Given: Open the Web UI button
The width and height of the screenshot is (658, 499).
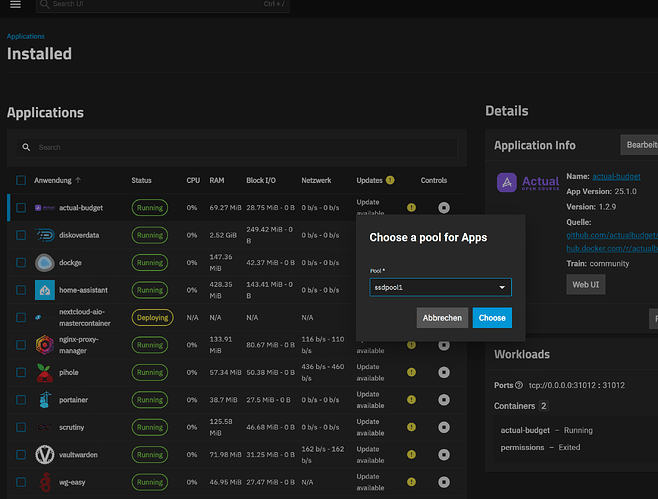Looking at the screenshot, I should [585, 285].
